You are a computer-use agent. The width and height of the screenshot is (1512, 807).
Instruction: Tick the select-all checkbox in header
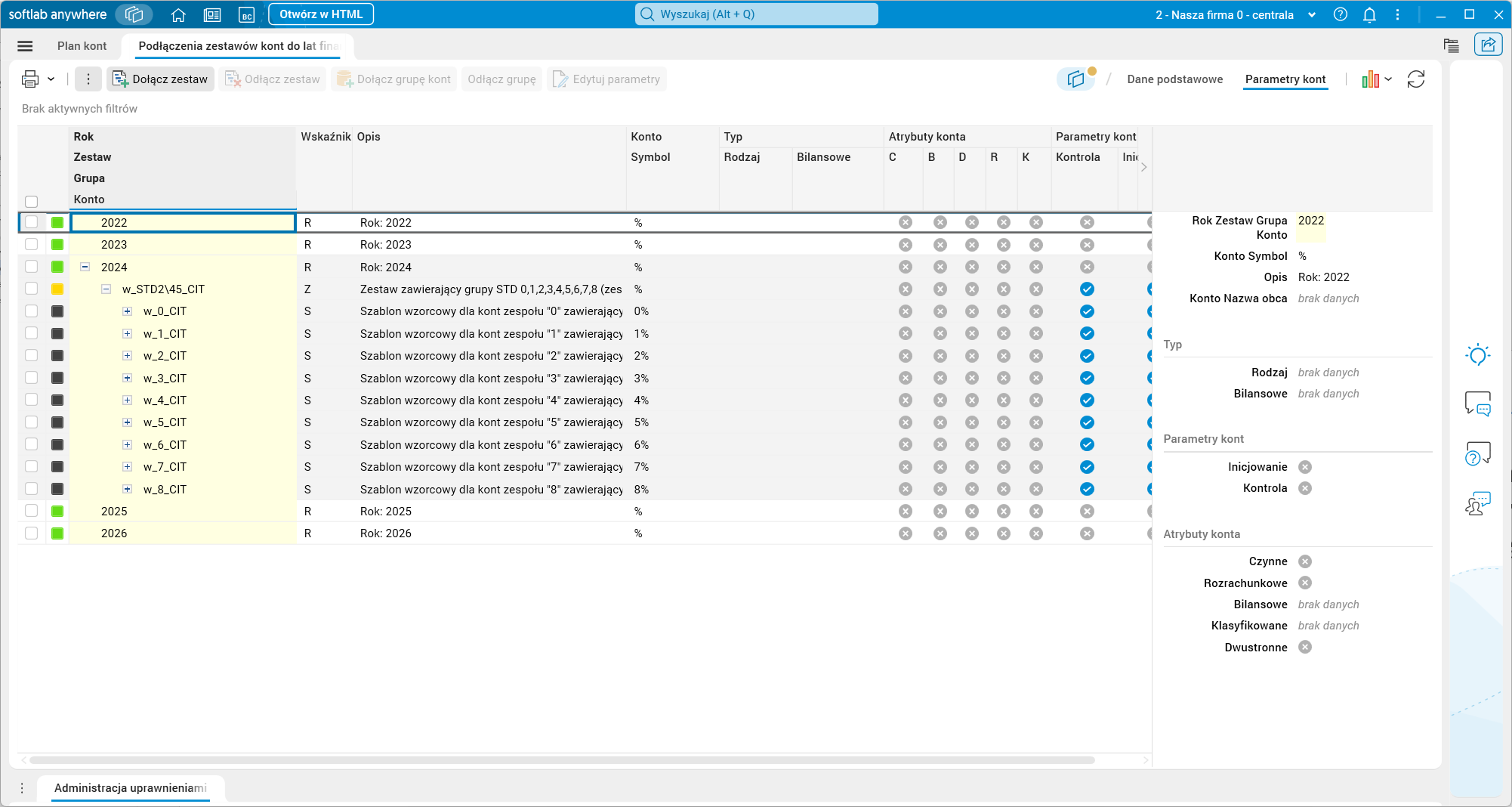tap(31, 202)
